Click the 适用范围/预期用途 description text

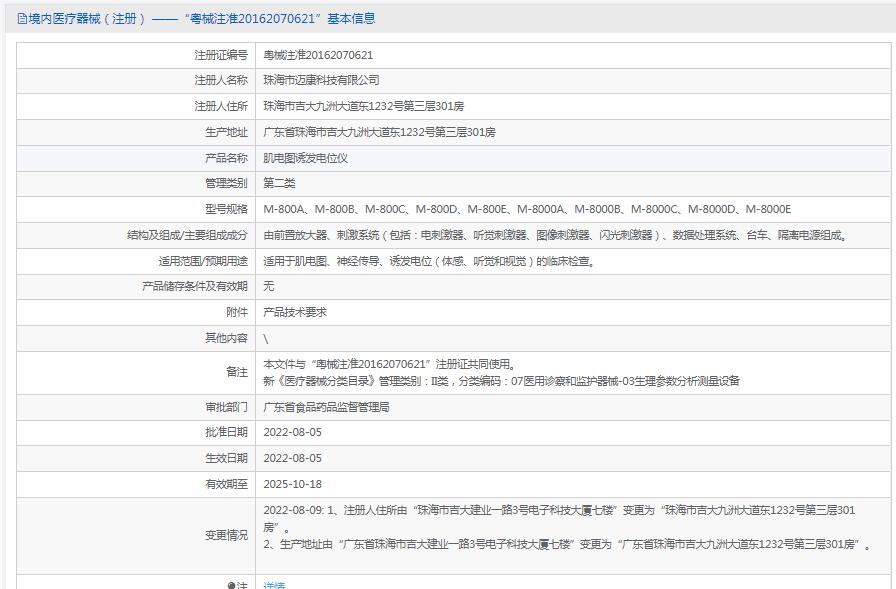click(429, 261)
